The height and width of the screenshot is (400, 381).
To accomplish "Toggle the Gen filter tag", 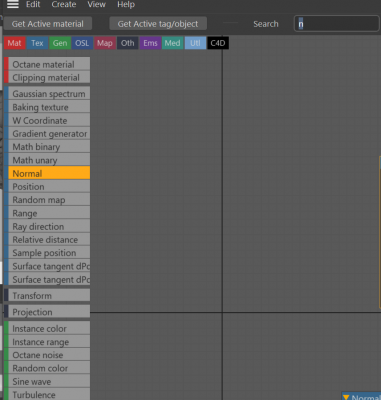I will tap(60, 43).
